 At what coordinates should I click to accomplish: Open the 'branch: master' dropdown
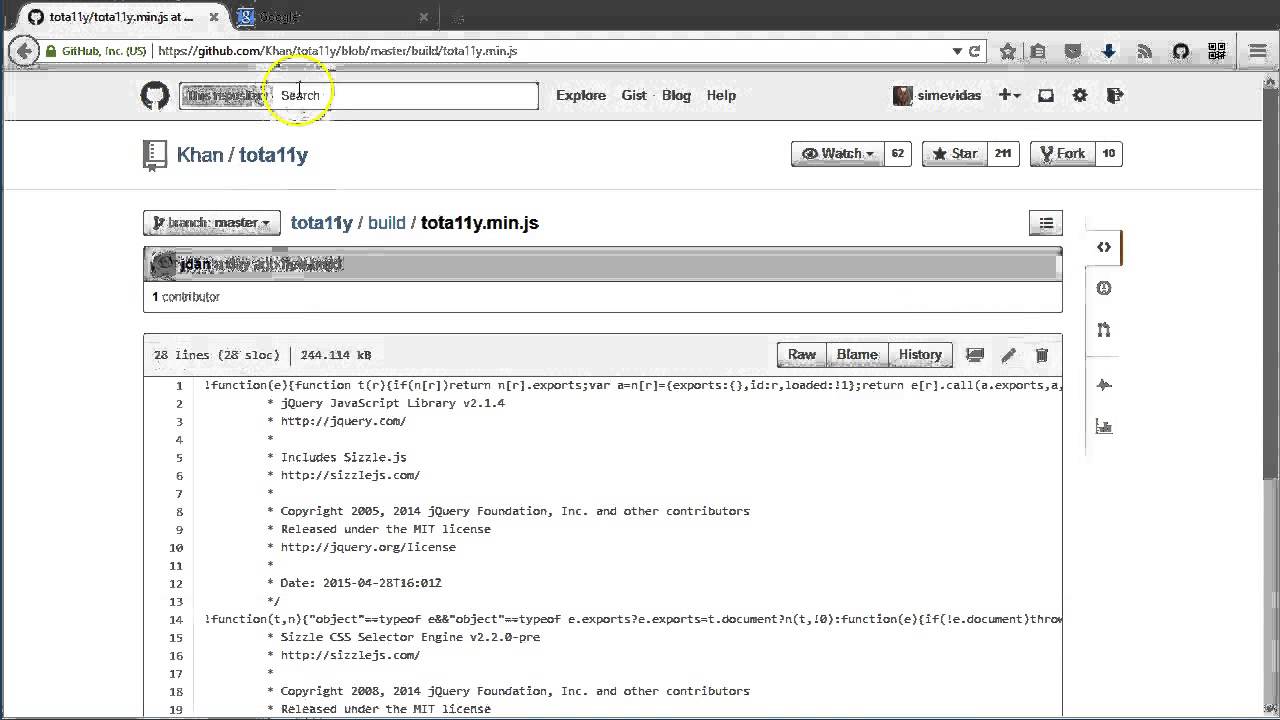(x=212, y=223)
